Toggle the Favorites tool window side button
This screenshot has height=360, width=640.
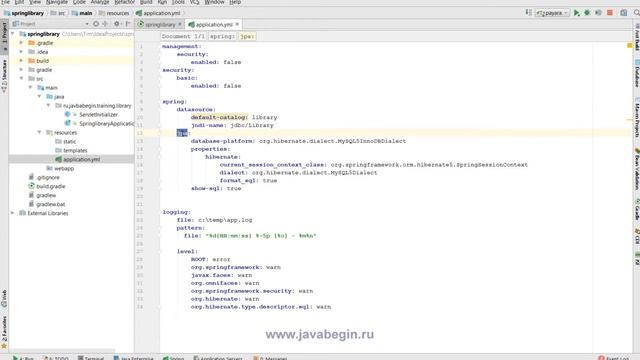click(x=4, y=331)
